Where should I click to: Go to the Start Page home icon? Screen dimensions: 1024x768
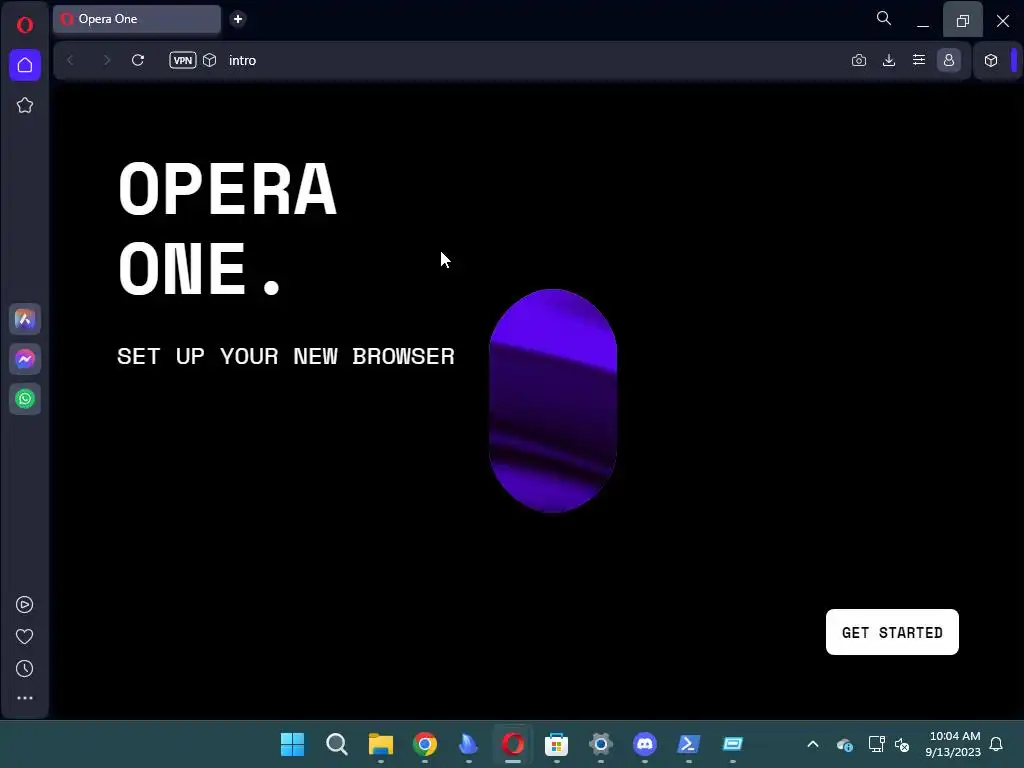(25, 65)
